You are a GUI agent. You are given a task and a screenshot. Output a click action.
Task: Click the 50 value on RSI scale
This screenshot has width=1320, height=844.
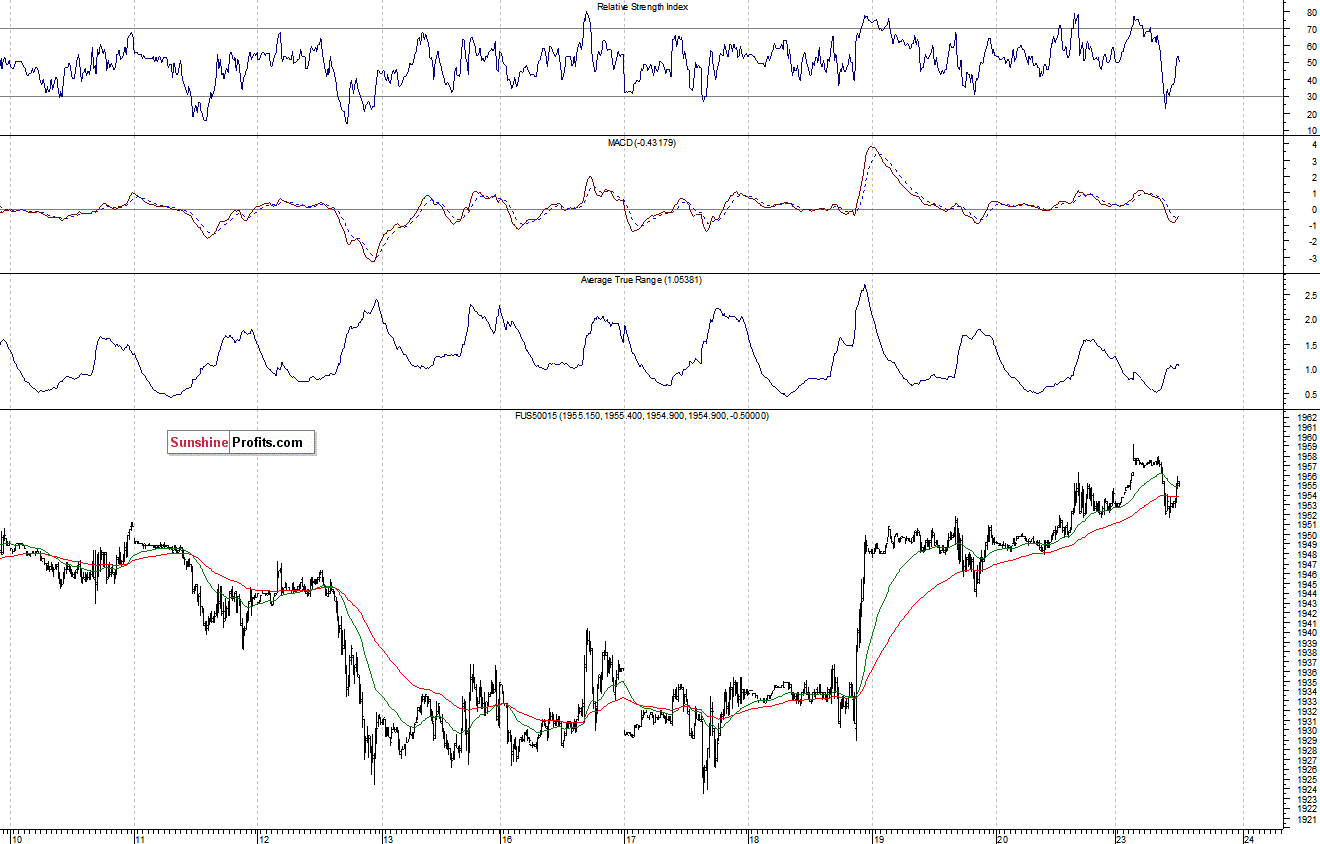1311,63
